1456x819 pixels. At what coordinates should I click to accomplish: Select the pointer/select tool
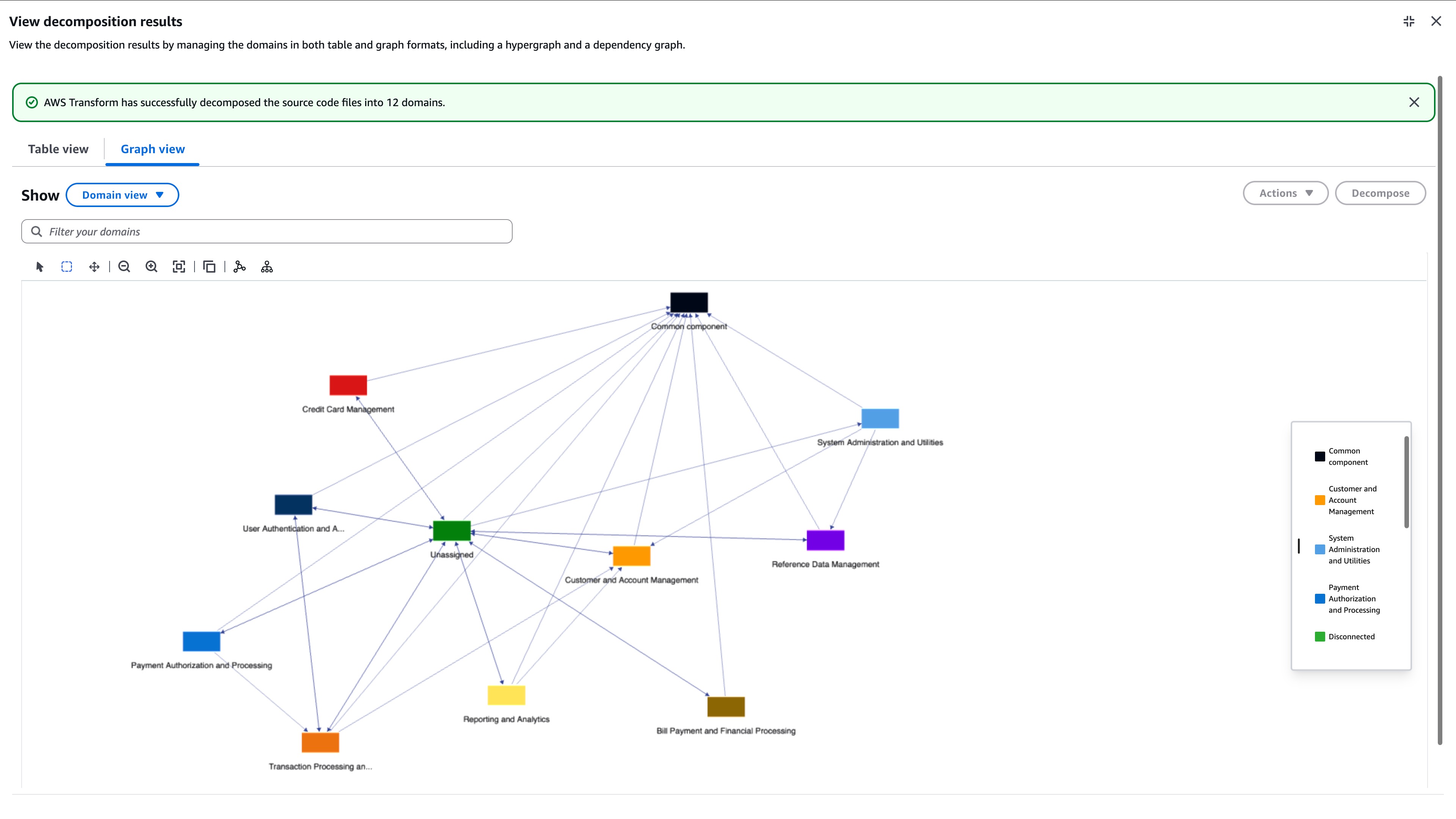tap(39, 266)
